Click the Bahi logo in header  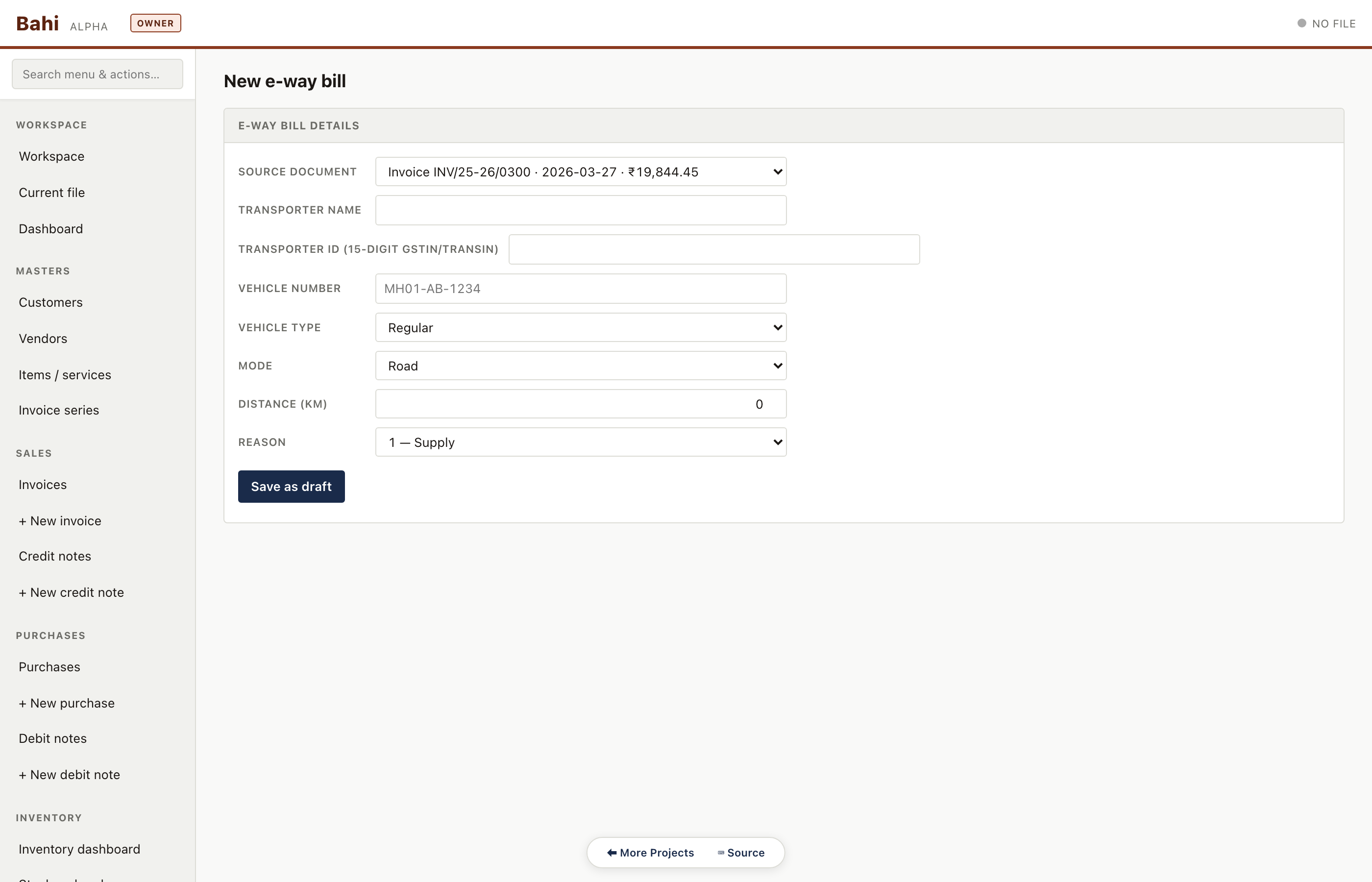(x=37, y=24)
